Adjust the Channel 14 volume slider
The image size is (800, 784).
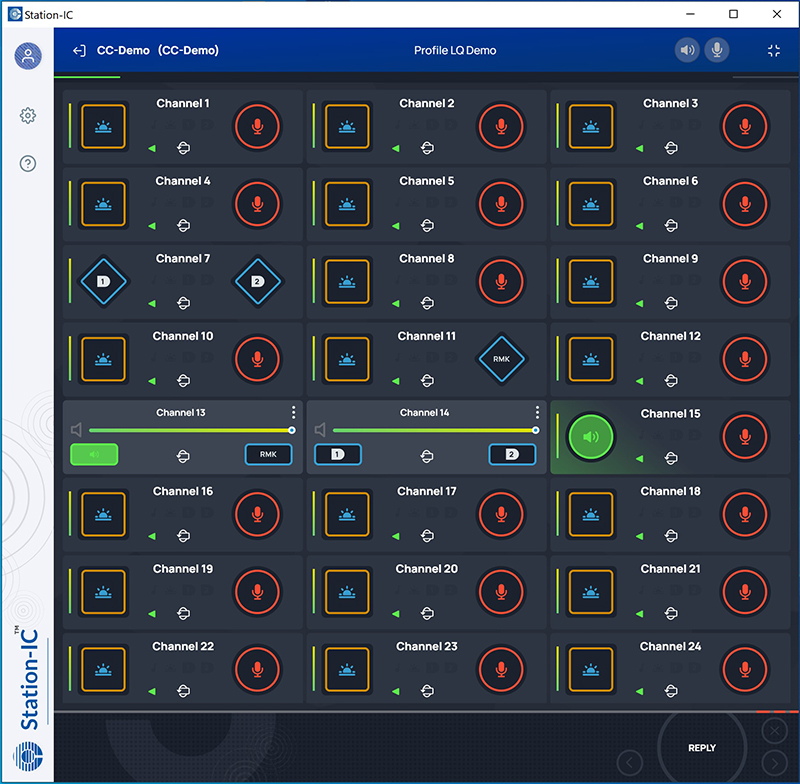434,431
